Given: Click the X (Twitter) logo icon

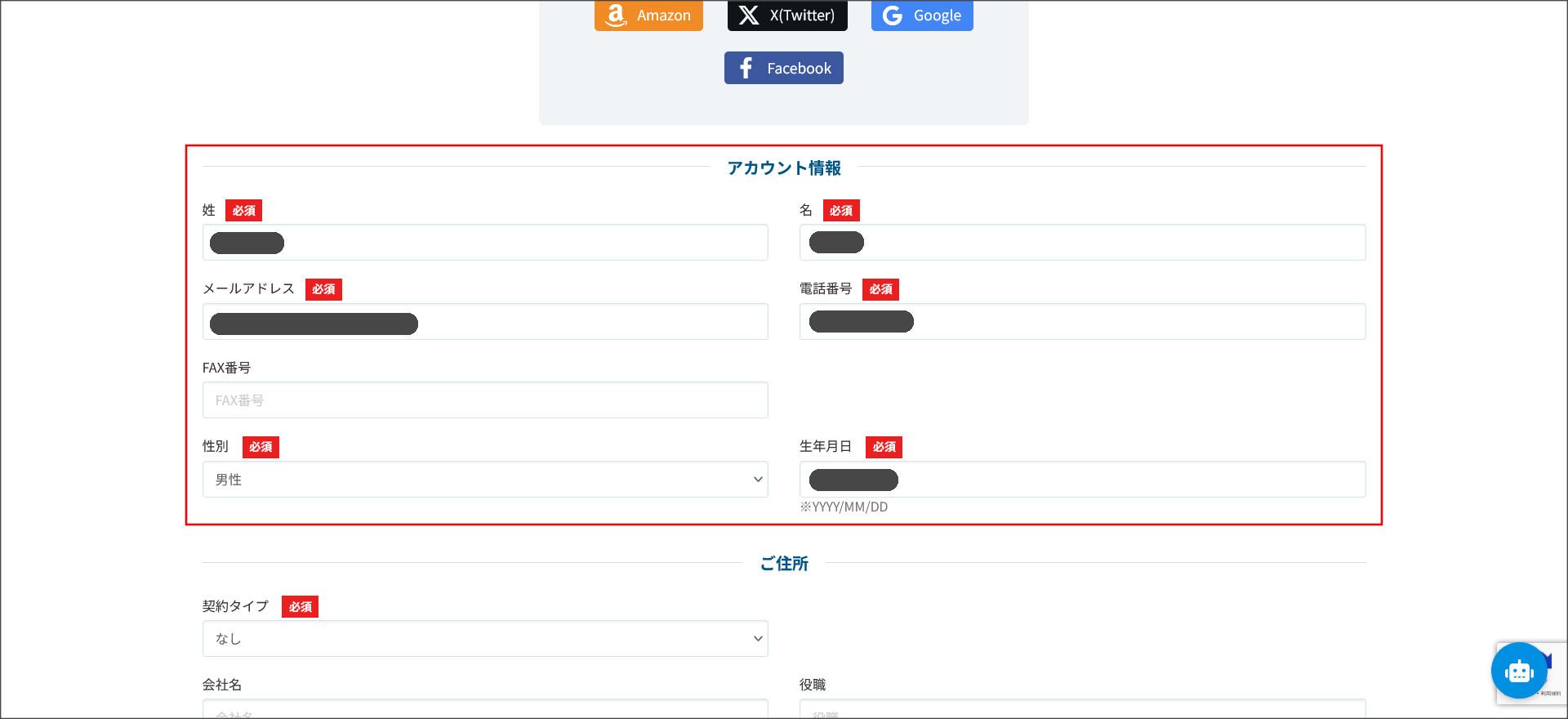Looking at the screenshot, I should (748, 15).
